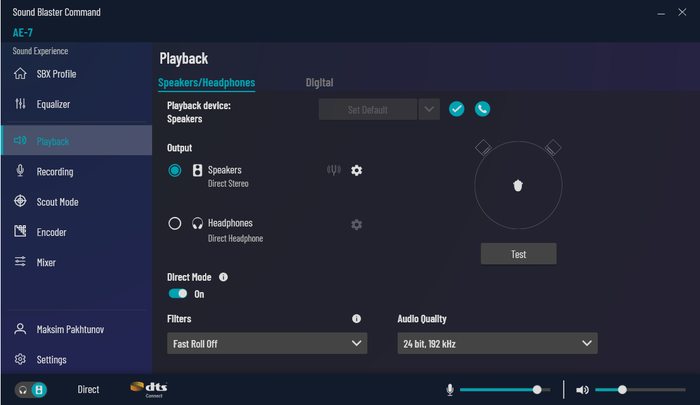Open the Equalizer sliders icon
This screenshot has height=405, width=700.
20,104
